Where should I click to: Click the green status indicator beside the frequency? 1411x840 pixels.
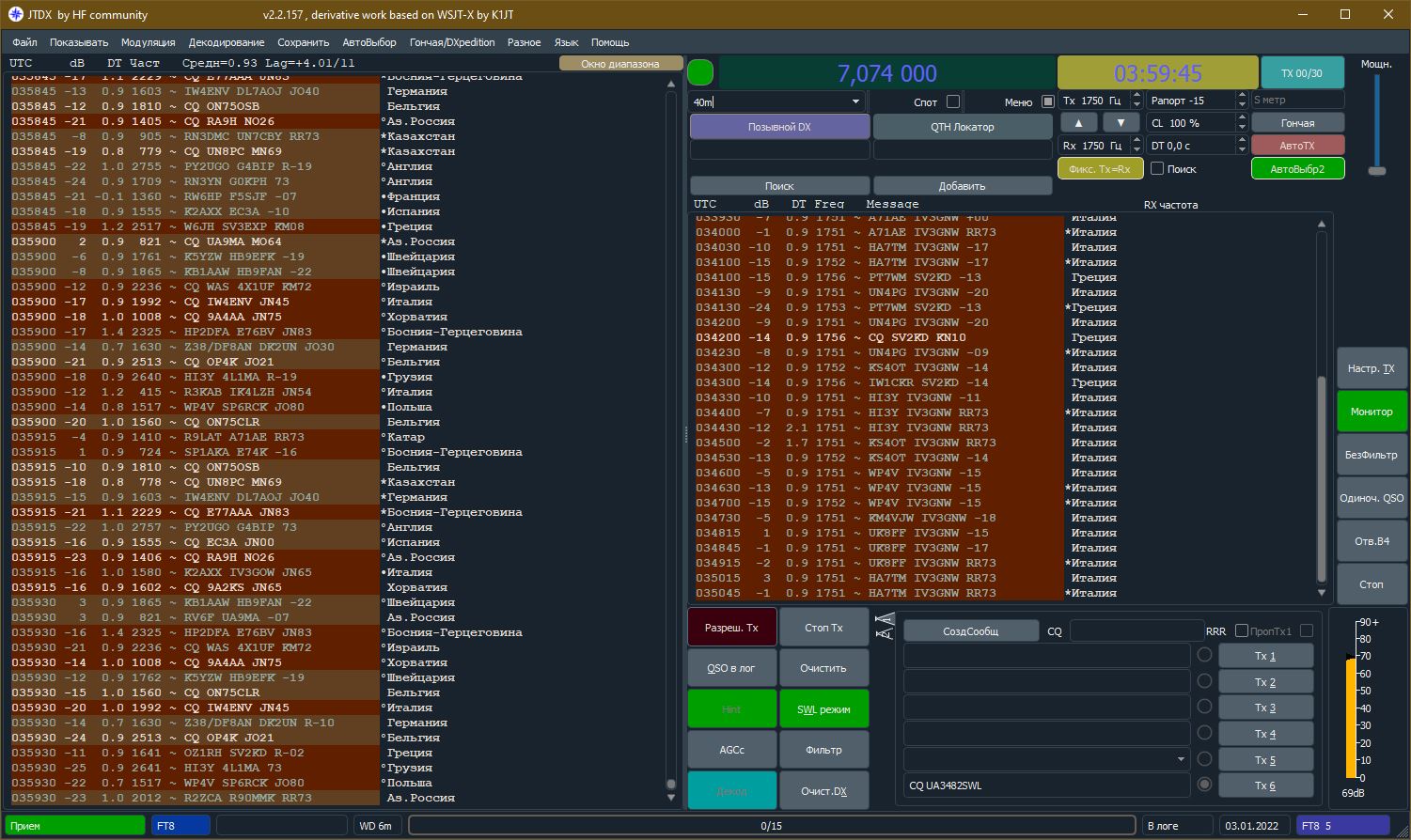point(700,72)
